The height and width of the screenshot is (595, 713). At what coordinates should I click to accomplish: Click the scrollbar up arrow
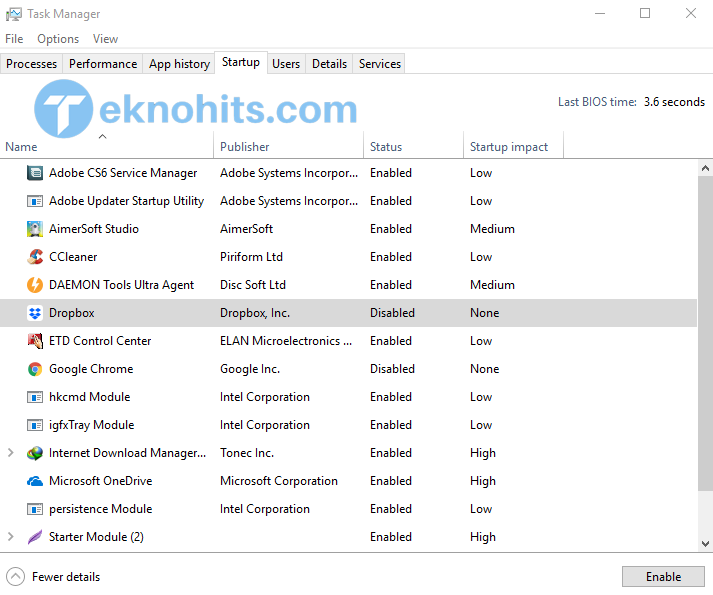705,168
